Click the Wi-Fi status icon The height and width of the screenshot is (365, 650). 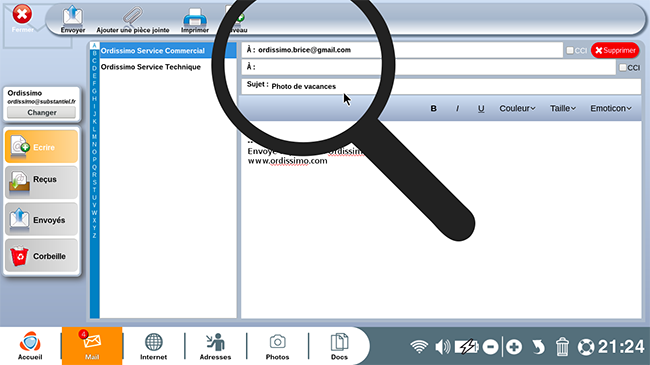[x=419, y=347]
